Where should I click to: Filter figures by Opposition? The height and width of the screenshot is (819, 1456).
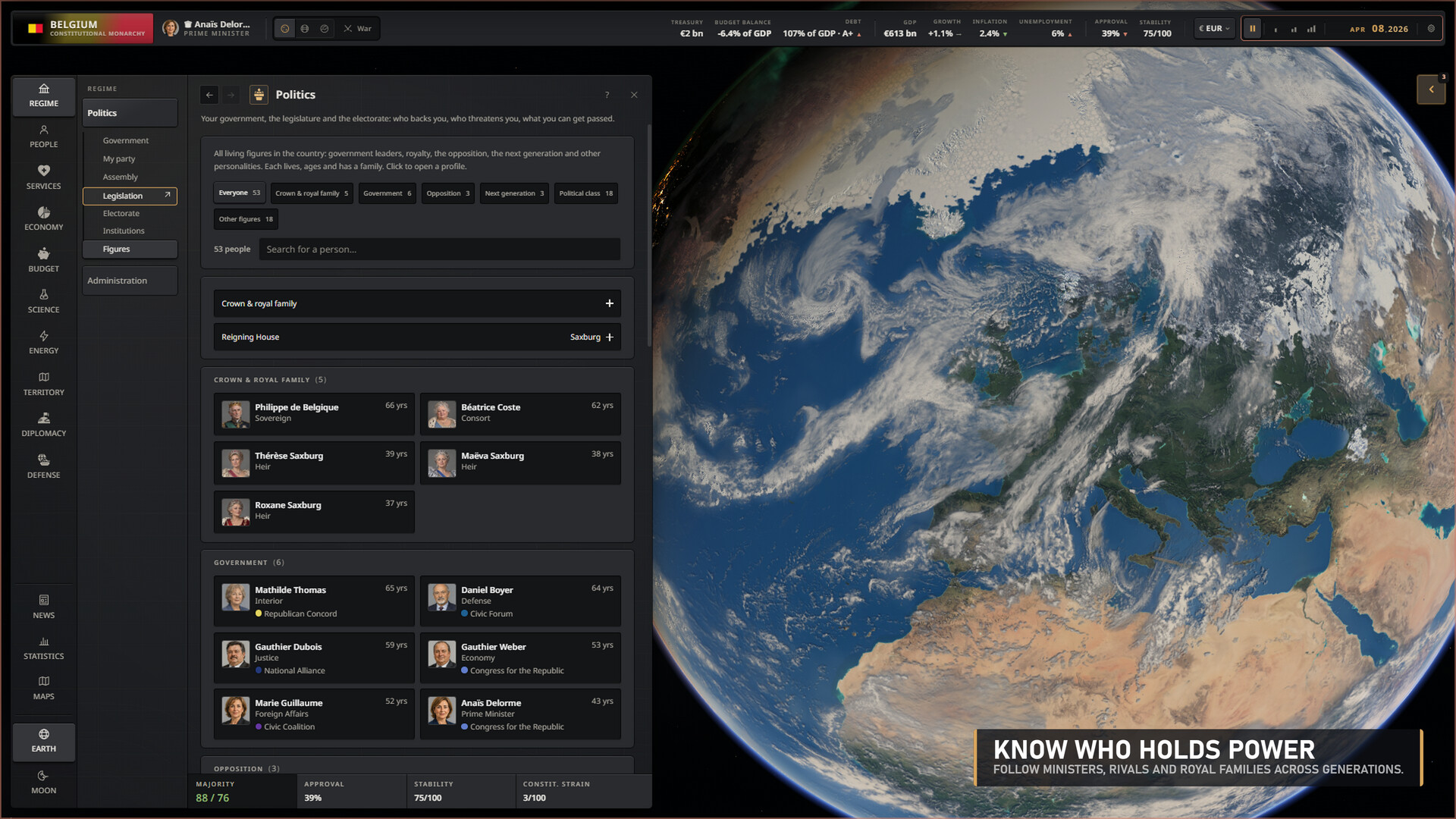click(x=448, y=193)
